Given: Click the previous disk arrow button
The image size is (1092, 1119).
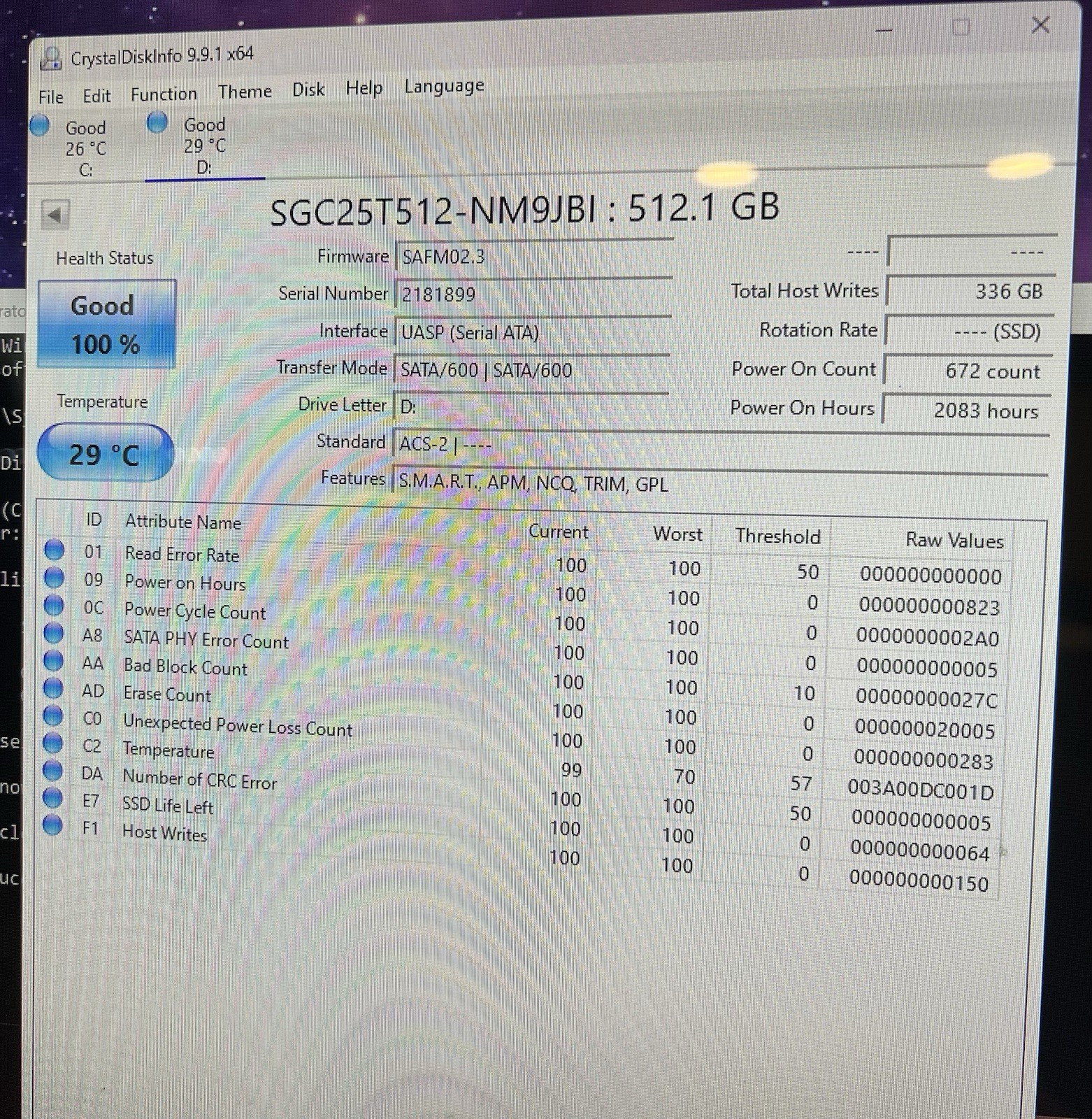Looking at the screenshot, I should (55, 214).
